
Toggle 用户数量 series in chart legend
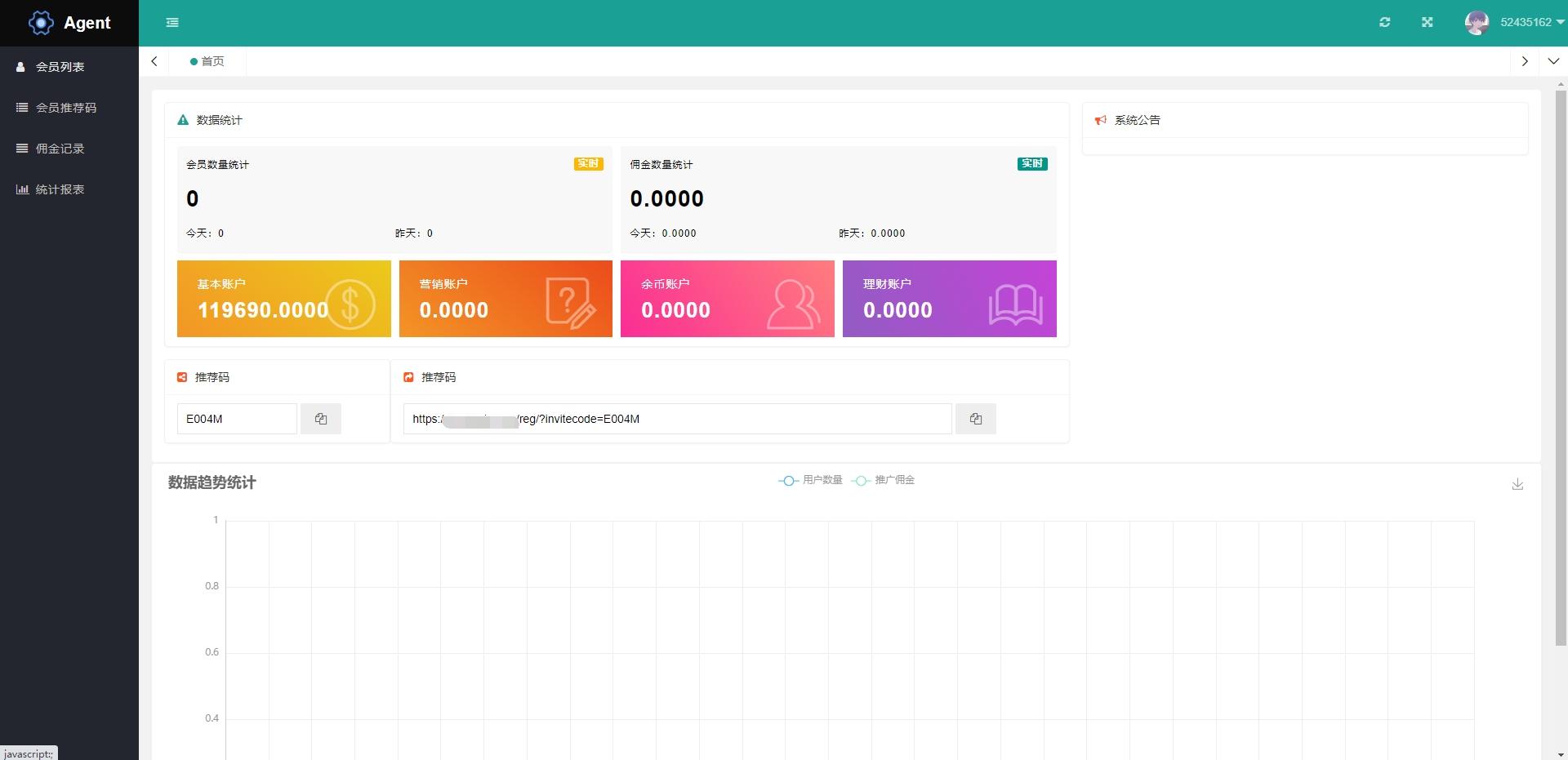(810, 480)
